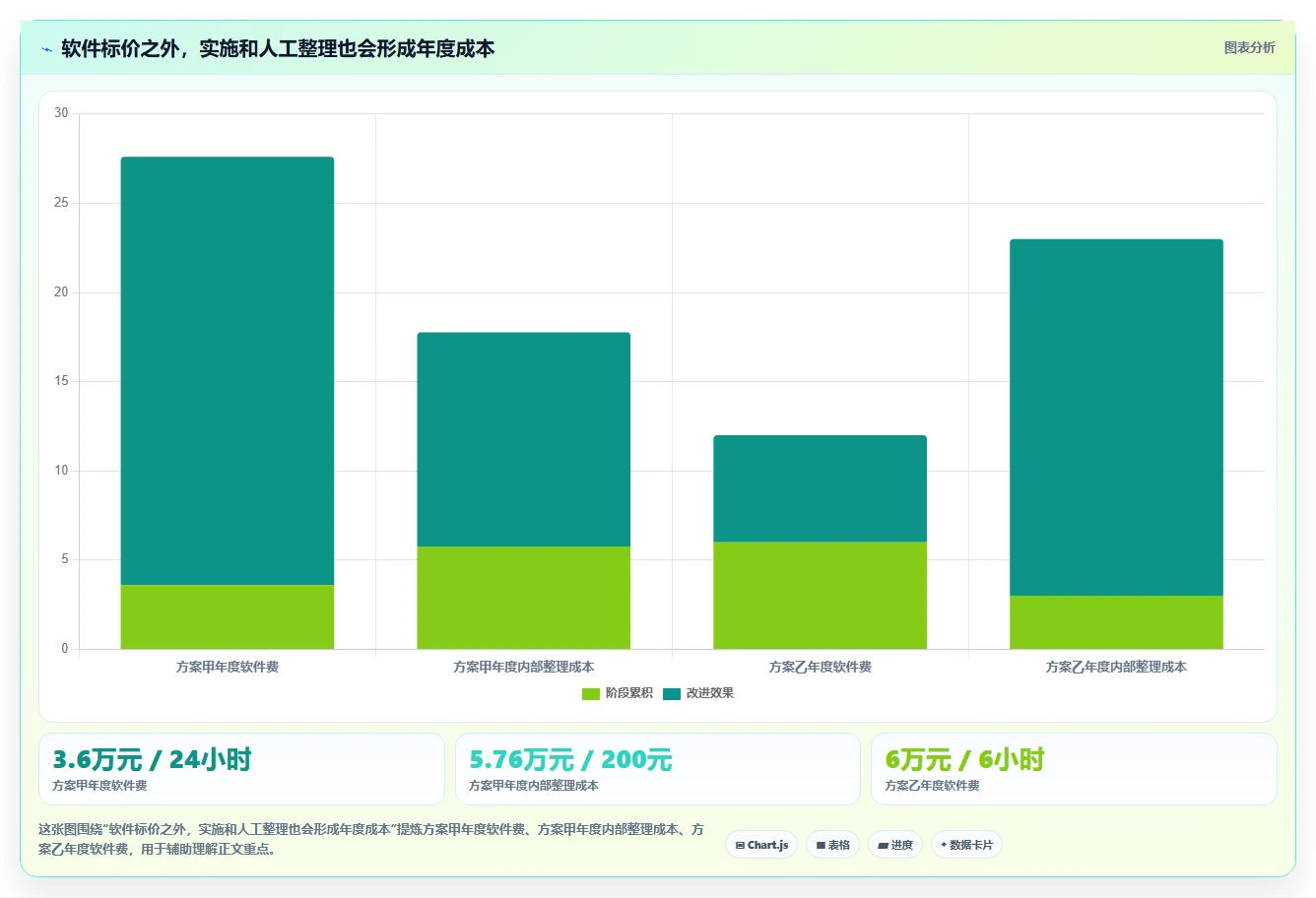The image size is (1316, 898).
Task: Click the blue lightning icon beside the title
Action: [46, 49]
